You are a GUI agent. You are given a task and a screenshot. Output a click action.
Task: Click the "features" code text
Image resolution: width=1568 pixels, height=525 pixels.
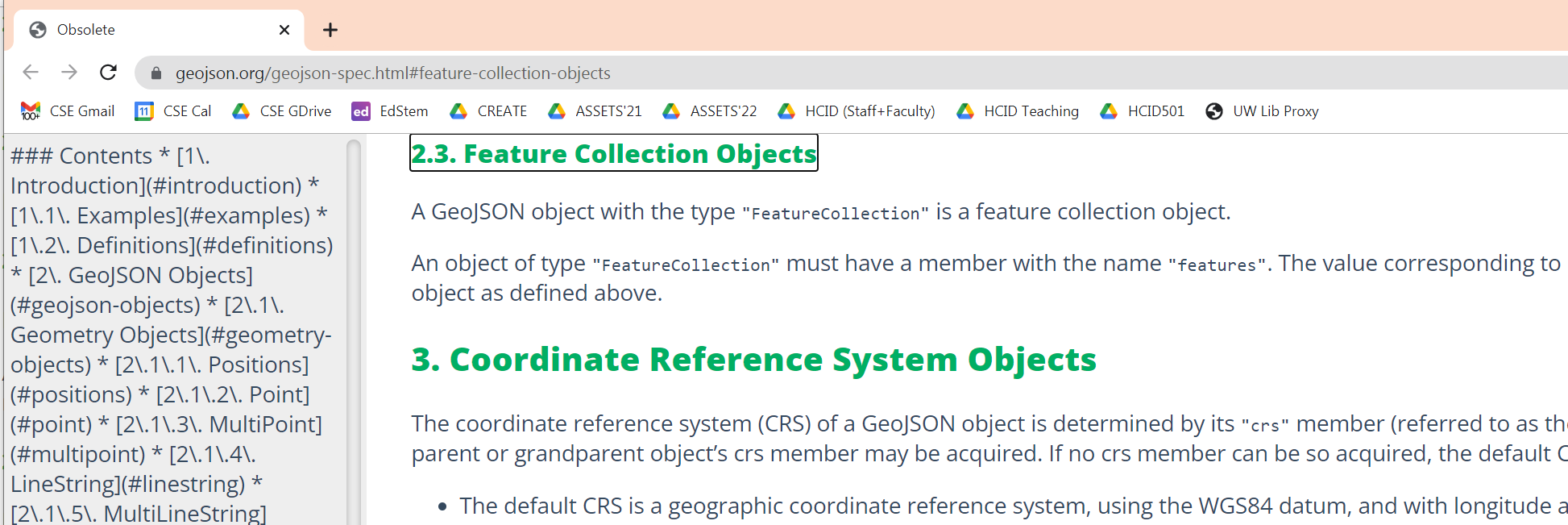coord(1217,265)
